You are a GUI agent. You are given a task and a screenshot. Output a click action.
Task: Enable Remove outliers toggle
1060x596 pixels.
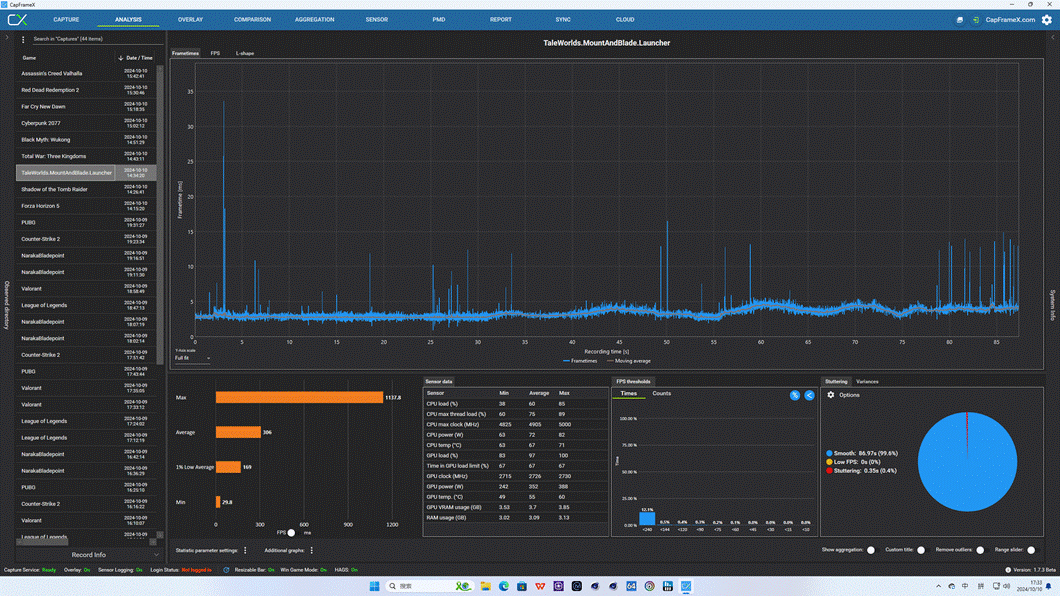coord(980,550)
